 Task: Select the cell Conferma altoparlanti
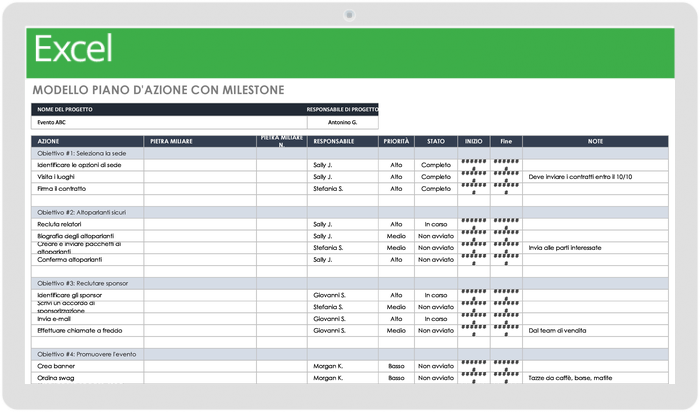tap(88, 260)
